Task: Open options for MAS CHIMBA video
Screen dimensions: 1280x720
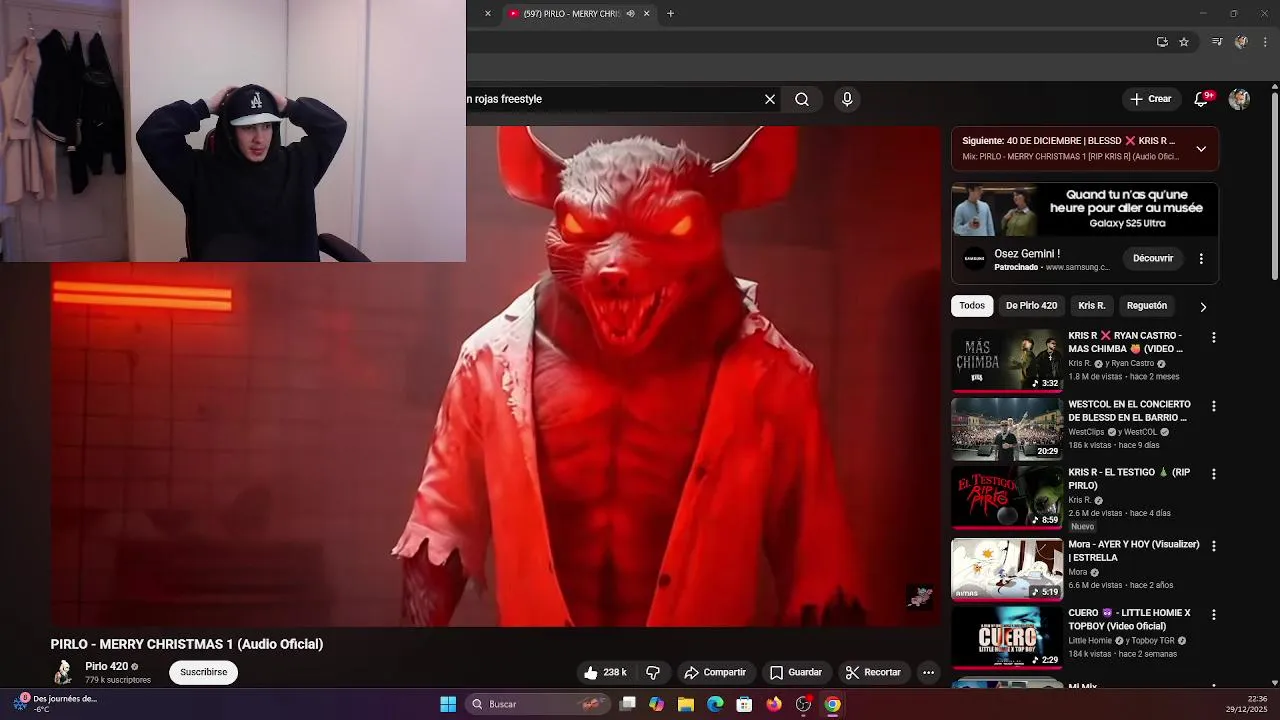Action: pos(1214,338)
